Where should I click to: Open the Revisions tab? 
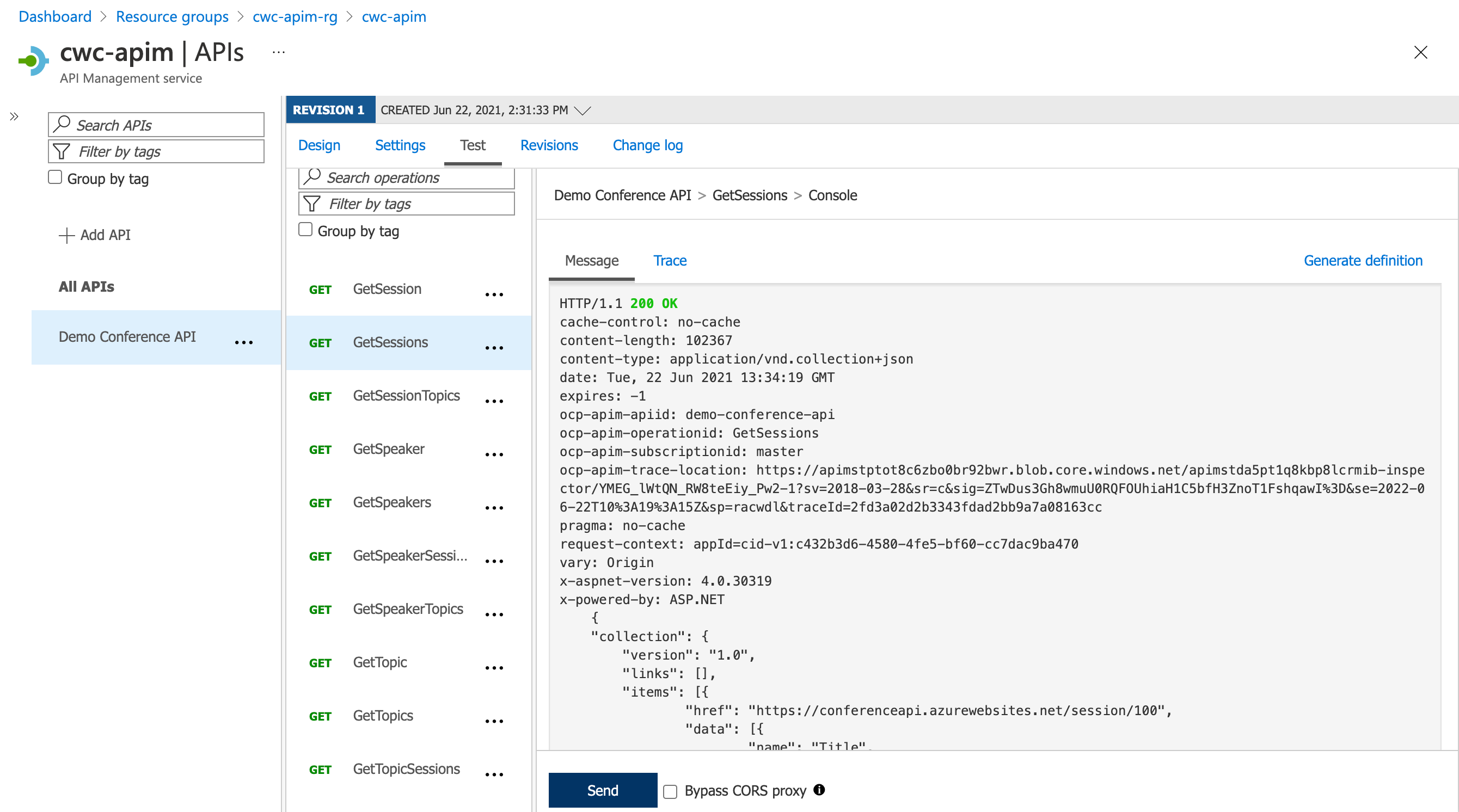(549, 145)
